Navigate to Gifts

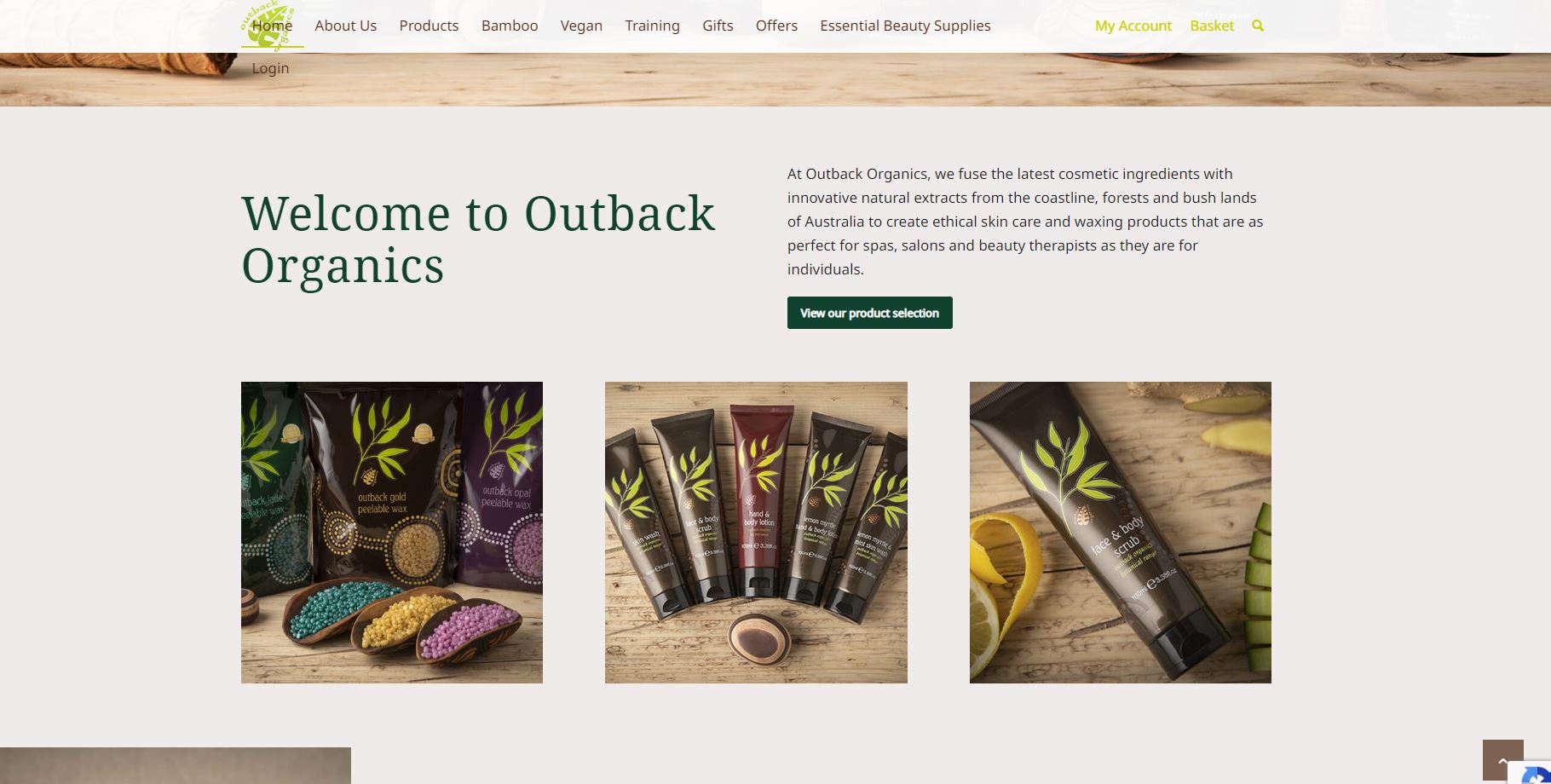click(718, 26)
